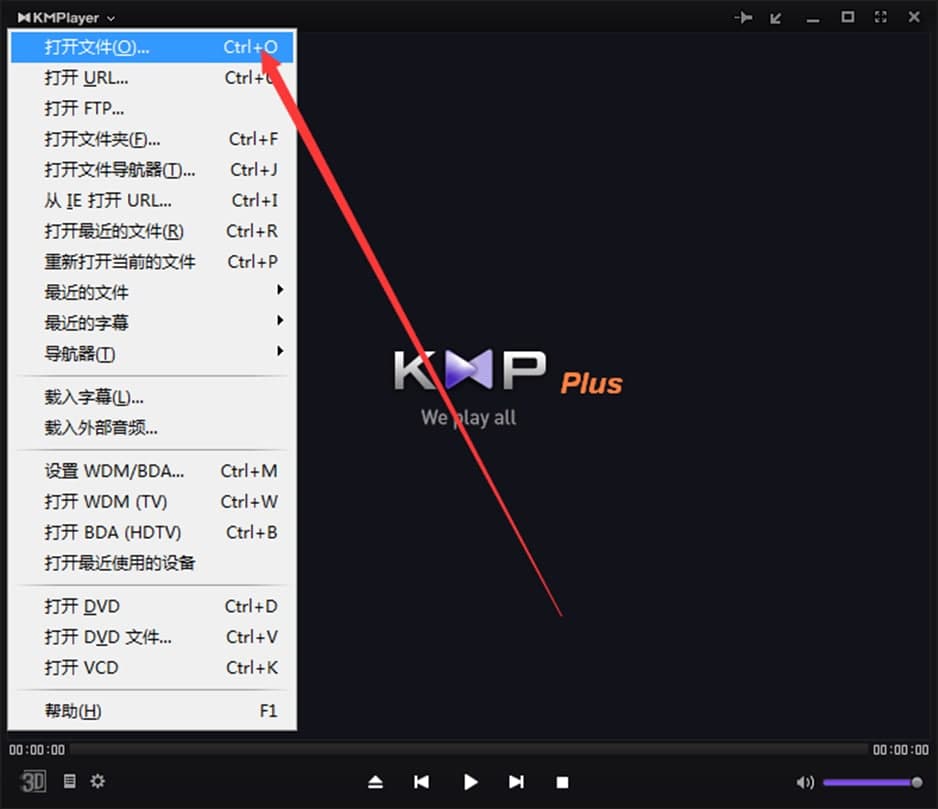Viewport: 938px width, 809px height.
Task: Toggle always-on-top pin in title bar
Action: tap(741, 16)
